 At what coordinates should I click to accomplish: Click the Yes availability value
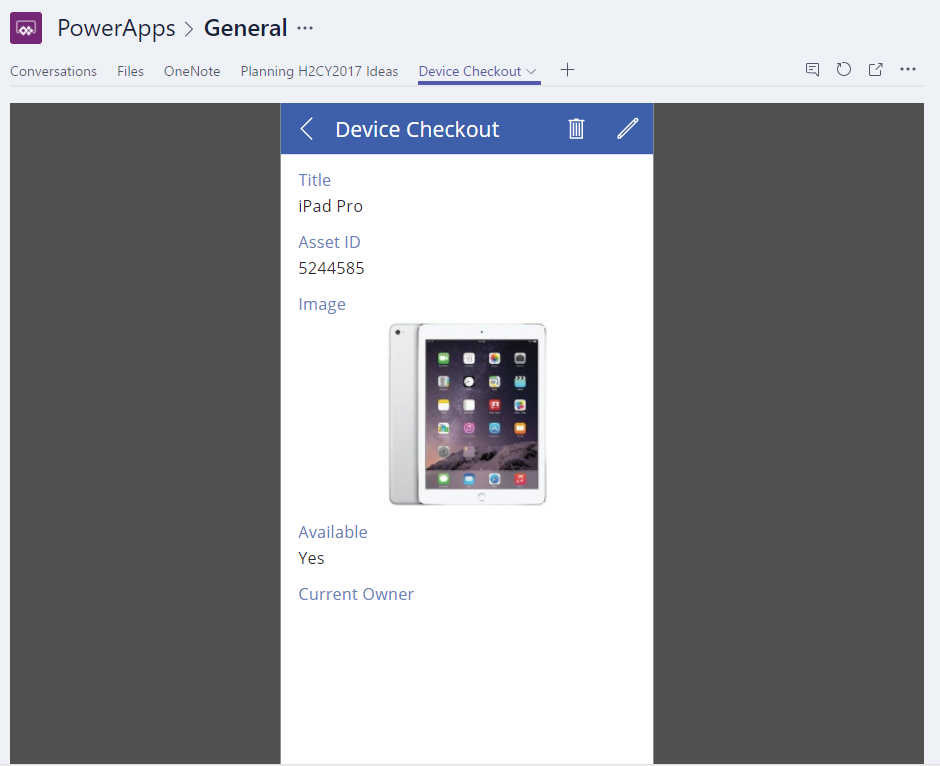311,558
